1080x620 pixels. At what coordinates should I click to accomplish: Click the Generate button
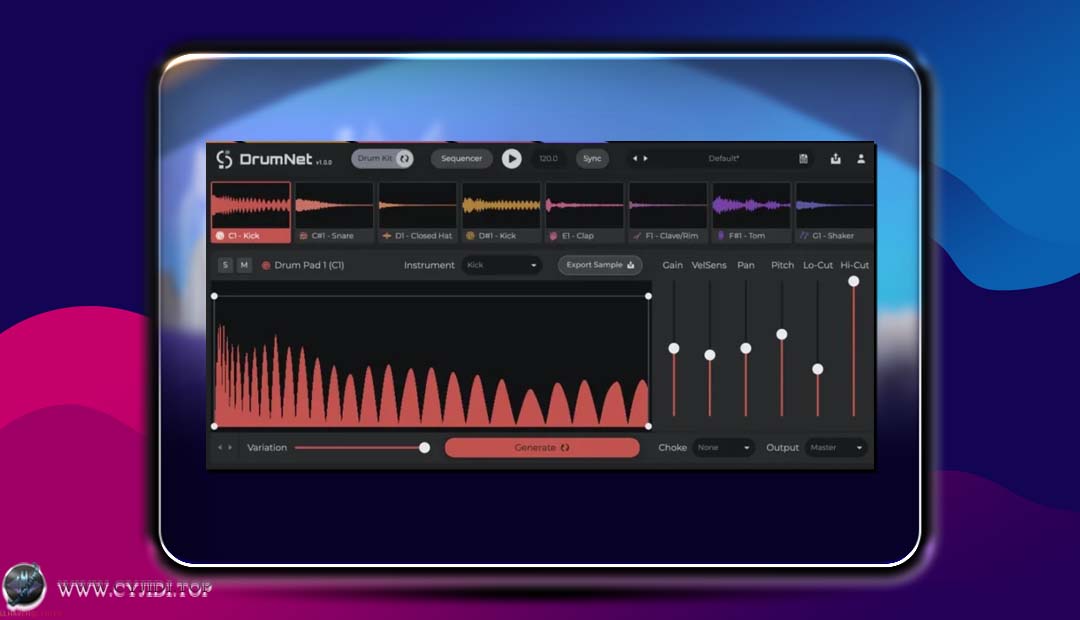(x=542, y=448)
